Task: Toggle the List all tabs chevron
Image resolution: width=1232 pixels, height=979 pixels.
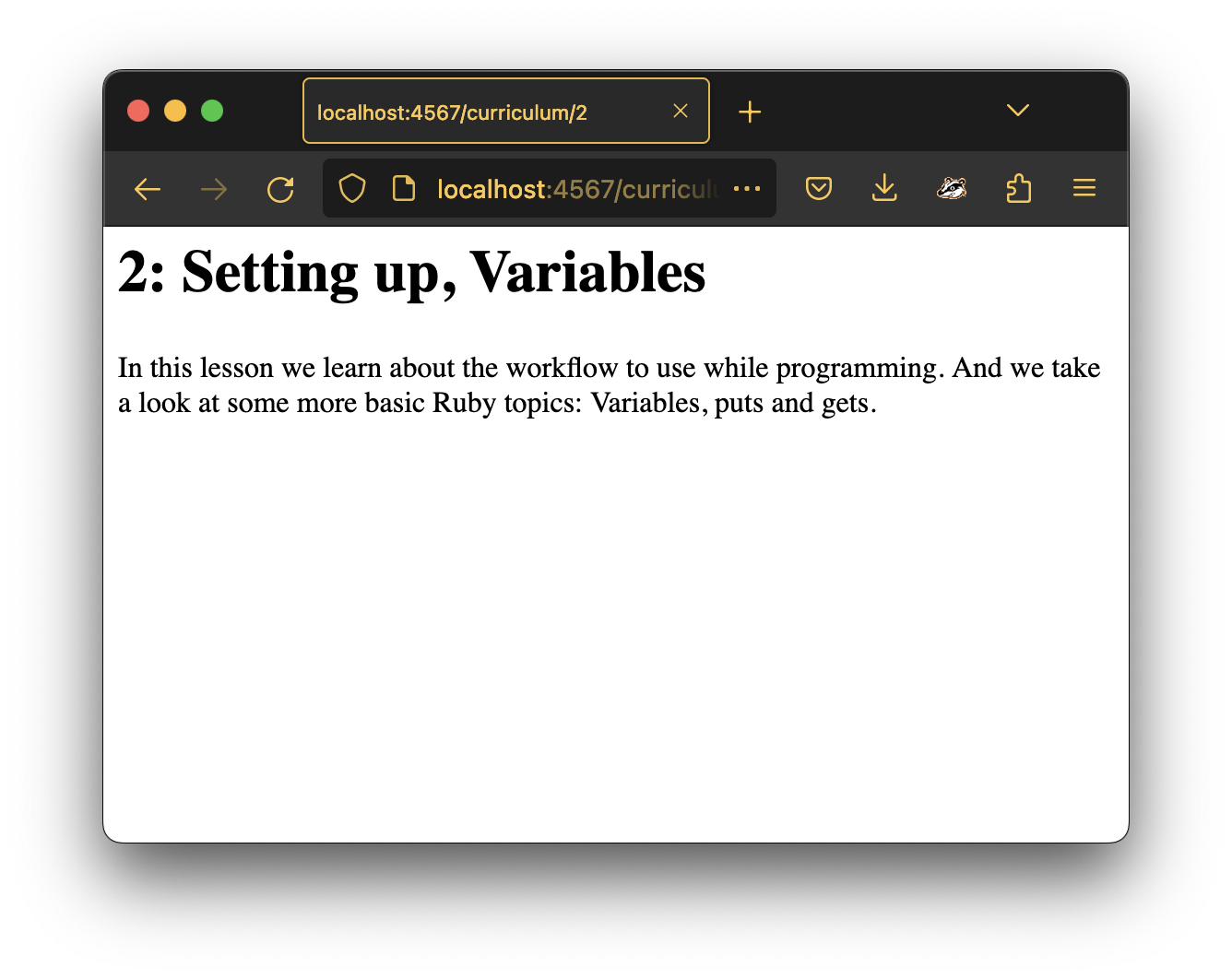Action: [1017, 110]
